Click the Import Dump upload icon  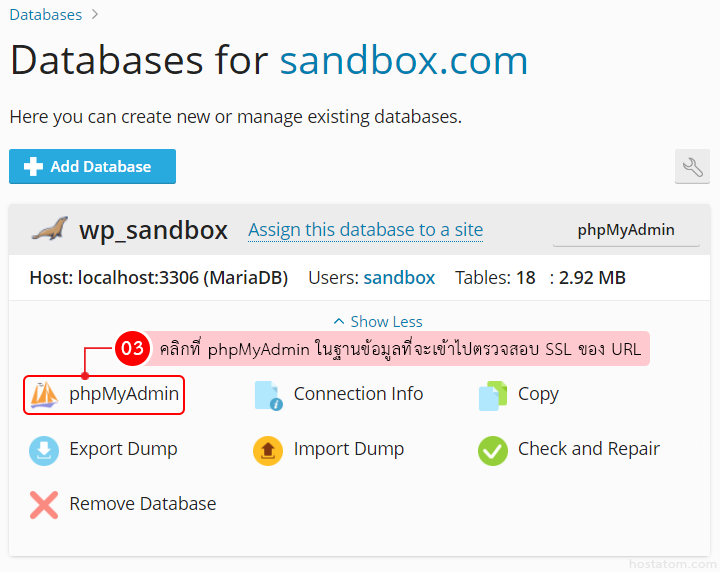click(268, 450)
